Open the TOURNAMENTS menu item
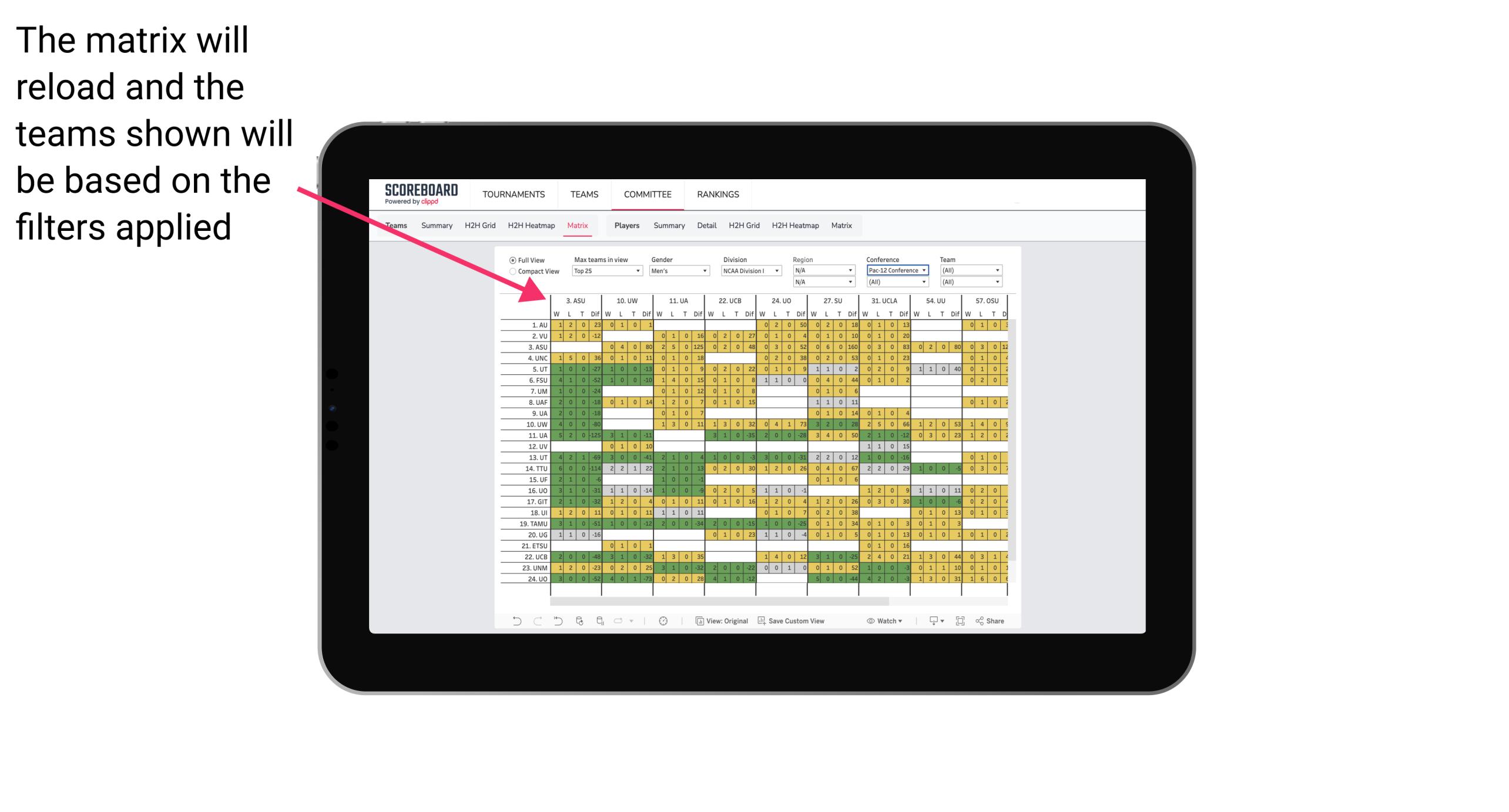This screenshot has width=1509, height=812. coord(515,194)
